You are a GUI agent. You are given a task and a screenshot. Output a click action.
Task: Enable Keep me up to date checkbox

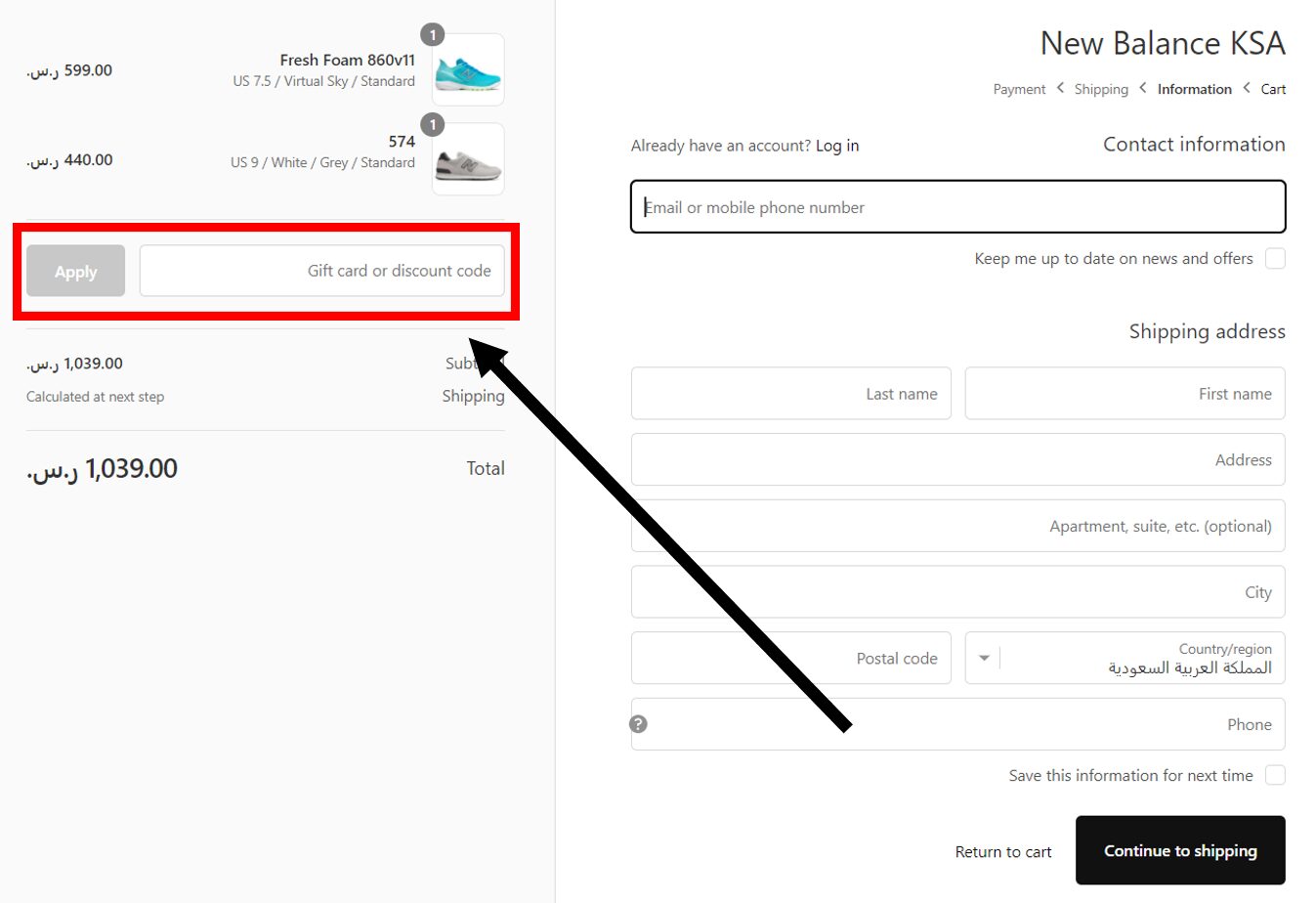pyautogui.click(x=1275, y=258)
